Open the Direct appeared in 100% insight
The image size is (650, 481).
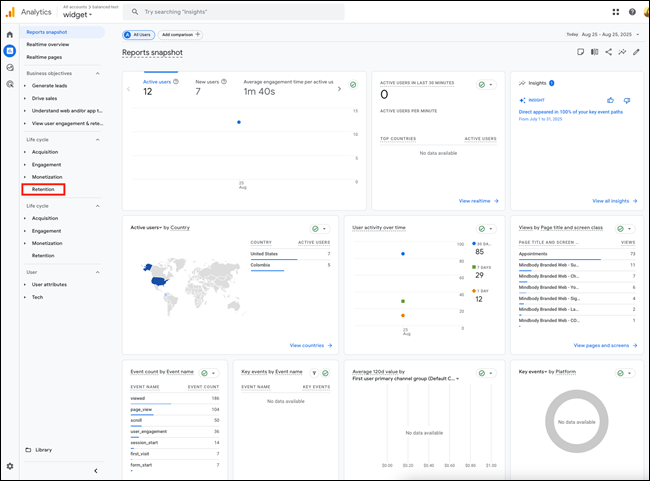point(570,112)
